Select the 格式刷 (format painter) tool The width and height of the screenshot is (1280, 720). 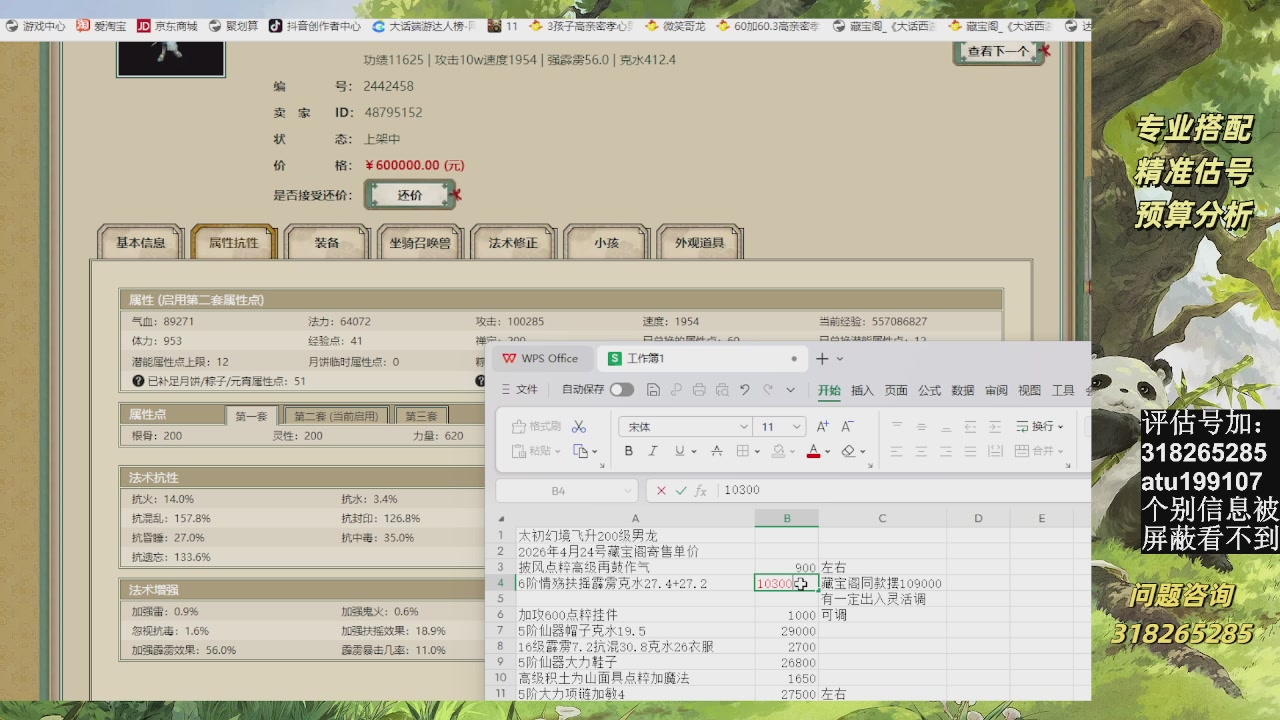[x=537, y=426]
